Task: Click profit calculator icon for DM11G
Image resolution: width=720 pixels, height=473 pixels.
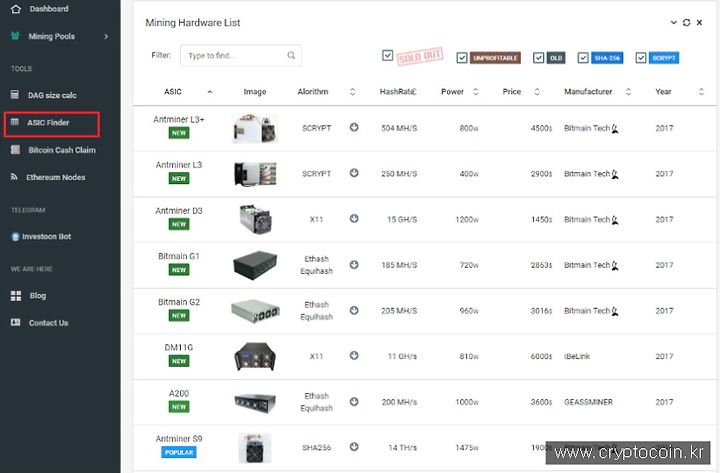Action: [x=354, y=355]
